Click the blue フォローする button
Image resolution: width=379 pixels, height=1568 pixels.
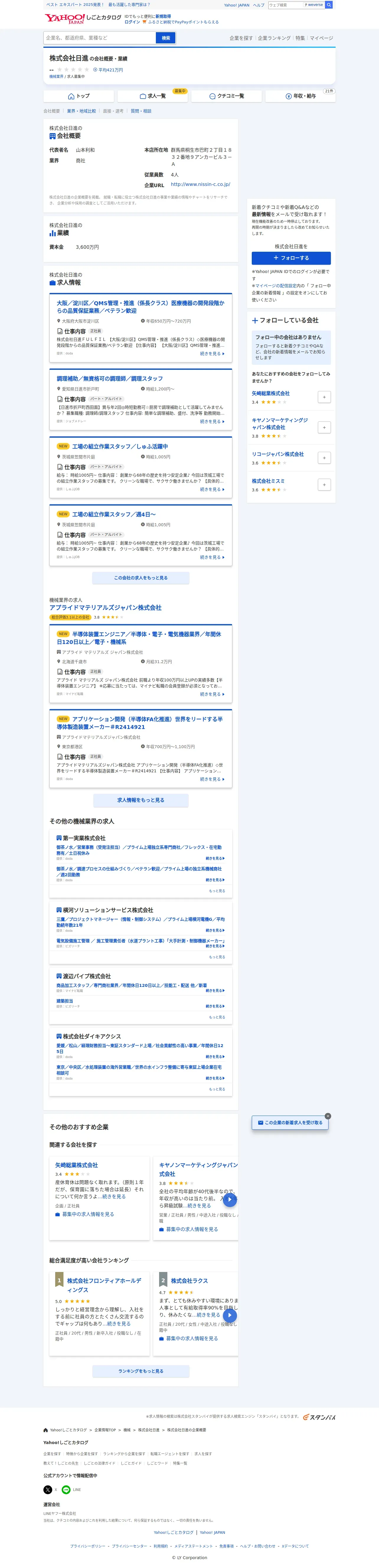click(x=291, y=257)
